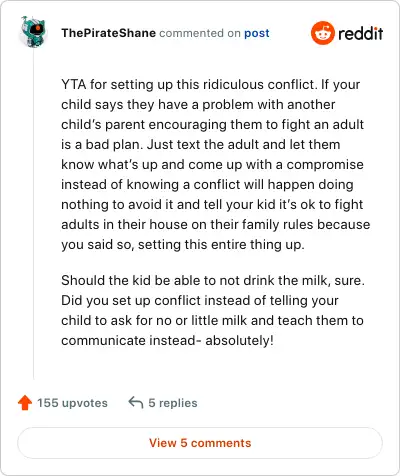Upvote with the orange up arrow icon
The image size is (400, 476).
pos(25,403)
